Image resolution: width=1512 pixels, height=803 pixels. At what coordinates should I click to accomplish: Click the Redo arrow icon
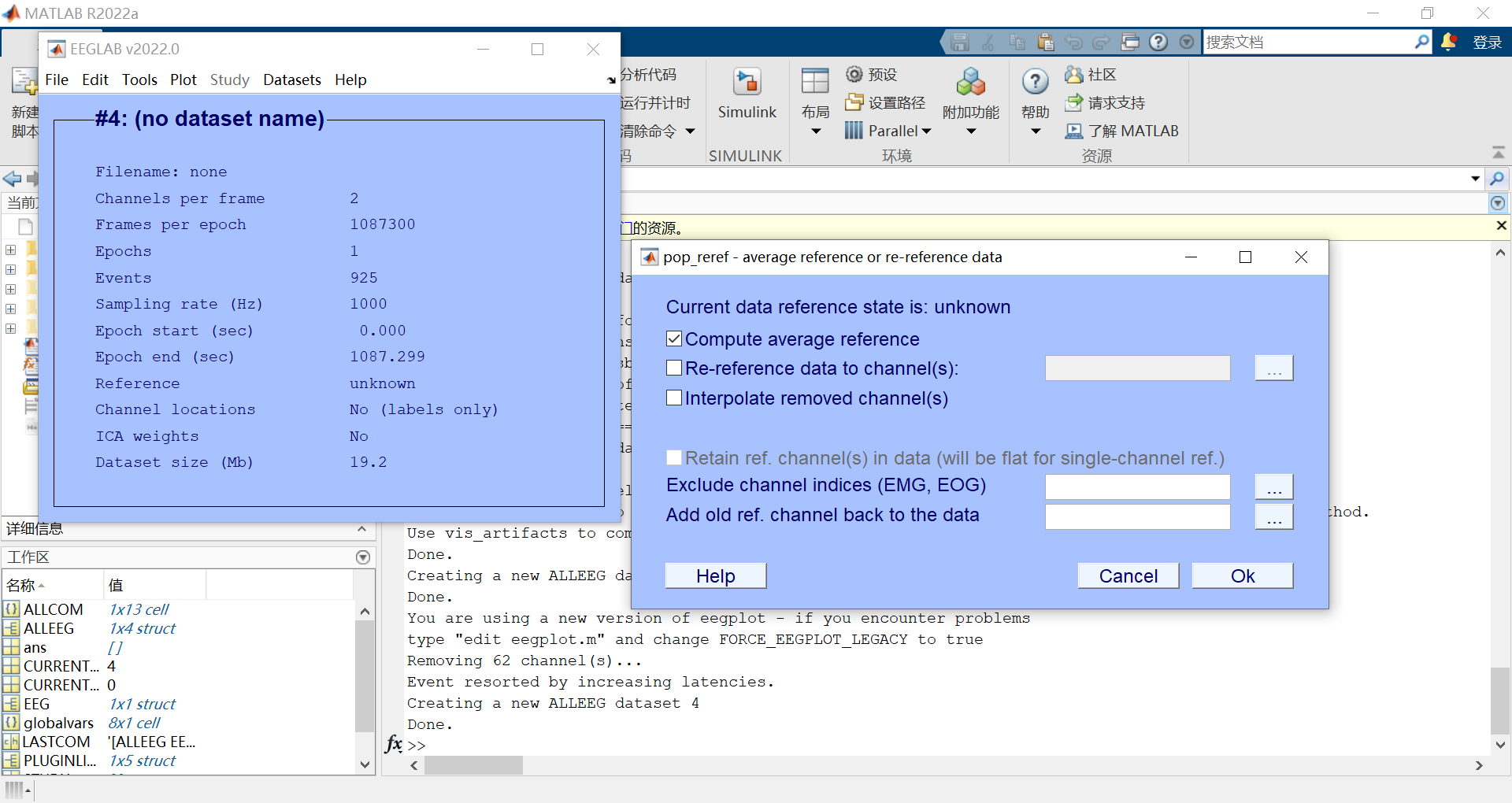pos(1101,42)
